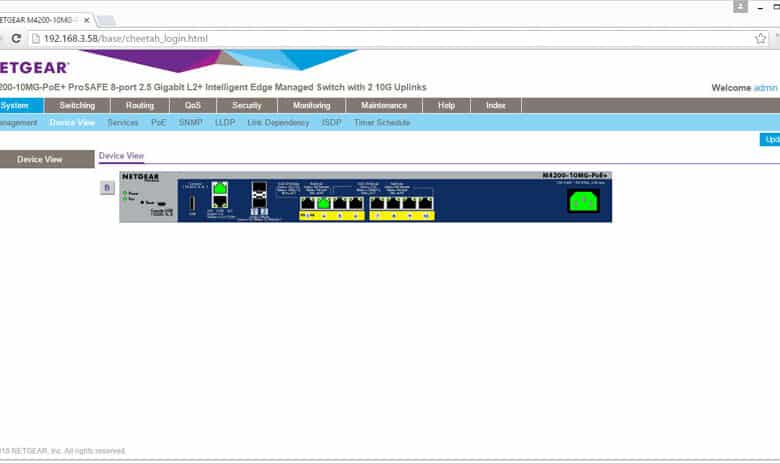The width and height of the screenshot is (780, 464).
Task: Open the Switching main menu
Action: coord(77,105)
